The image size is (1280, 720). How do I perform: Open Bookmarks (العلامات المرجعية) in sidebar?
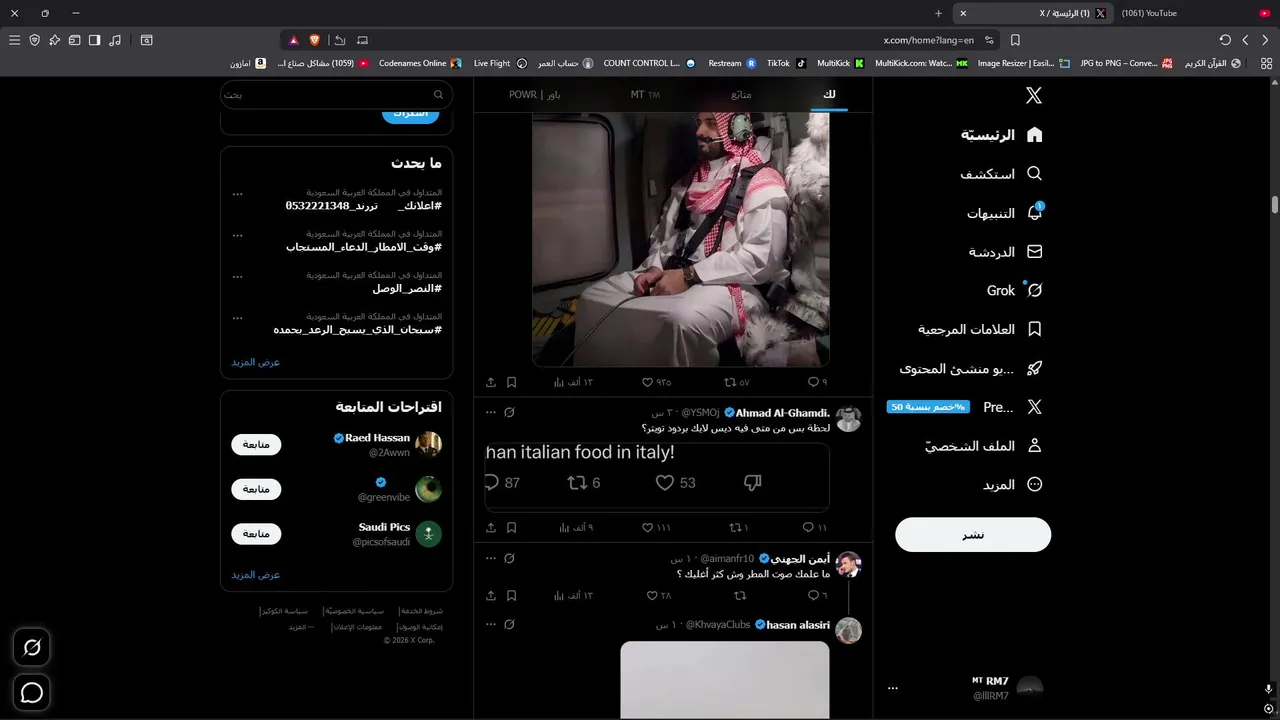pos(980,330)
